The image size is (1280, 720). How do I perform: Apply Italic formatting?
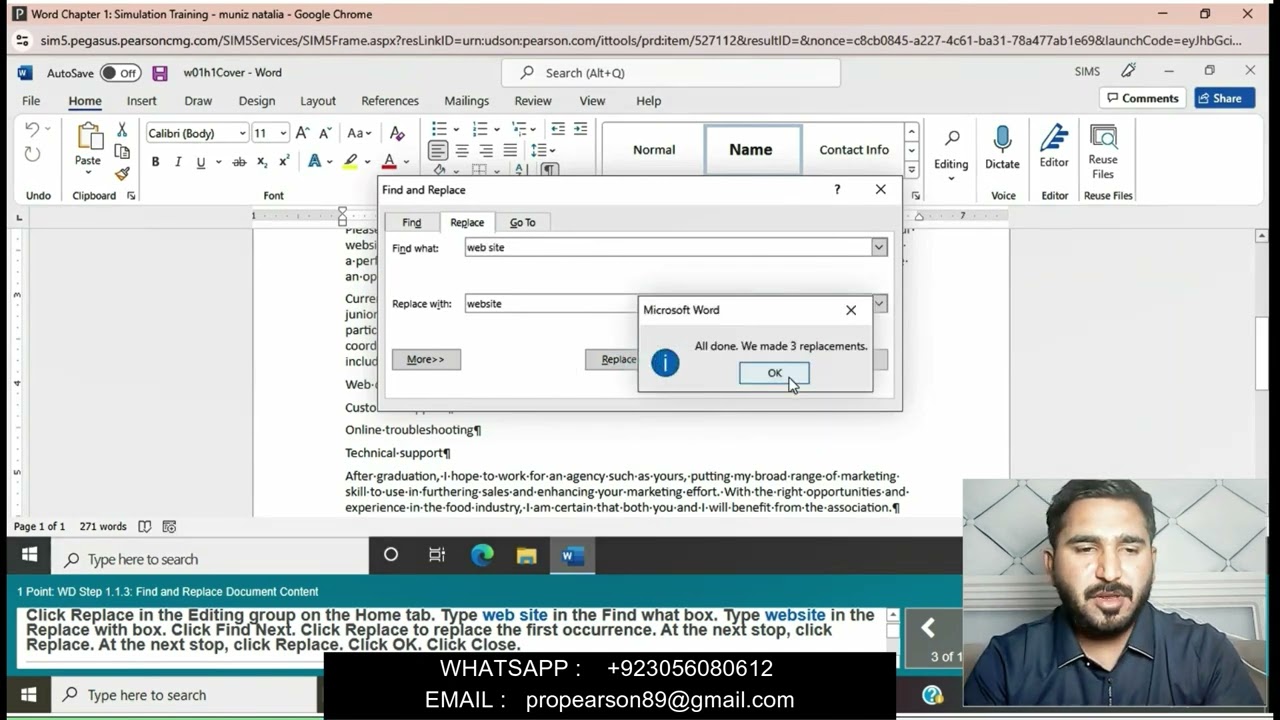click(x=178, y=162)
